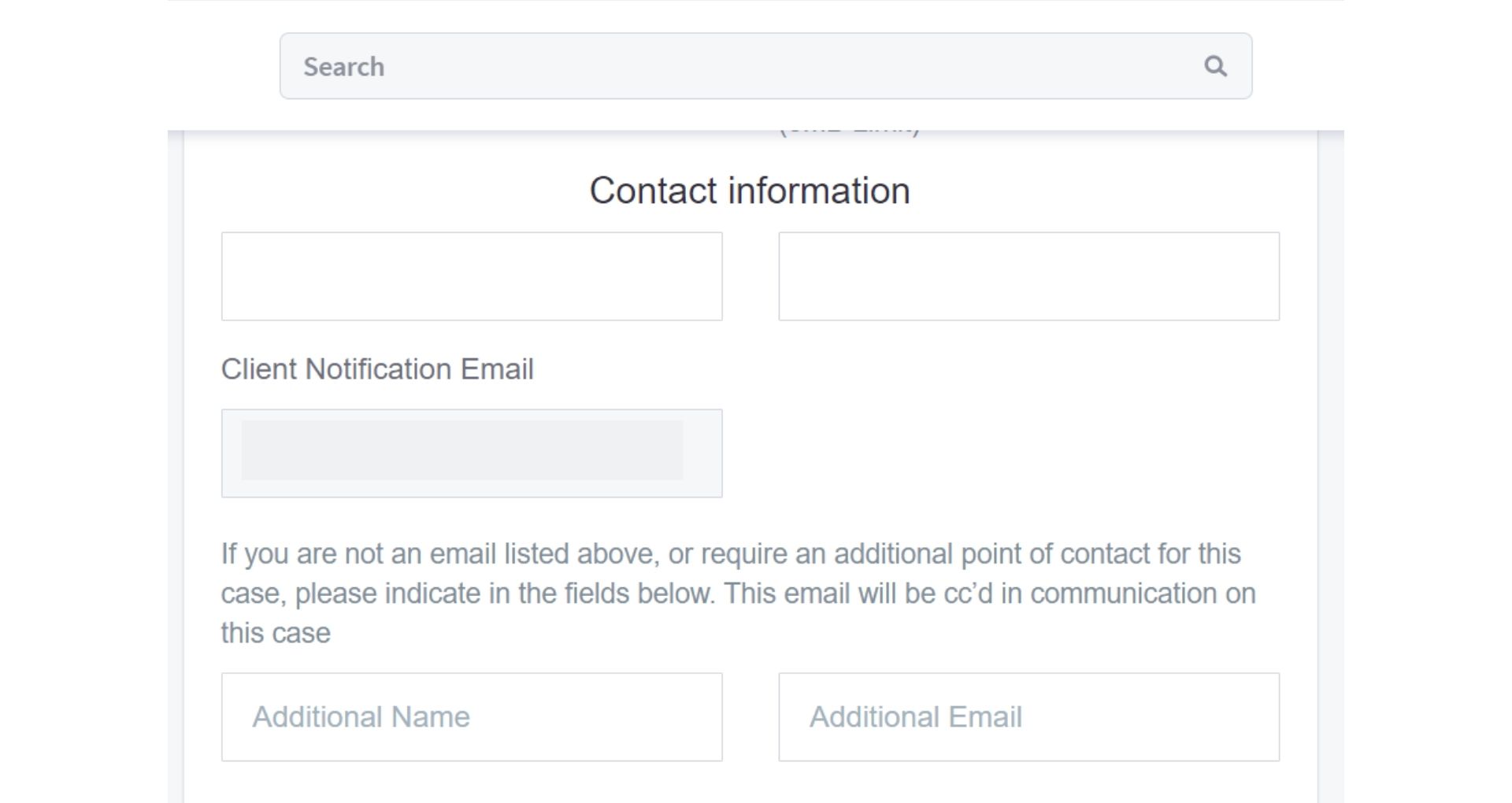Click the Contact information heading
The height and width of the screenshot is (803, 1512).
(x=749, y=191)
